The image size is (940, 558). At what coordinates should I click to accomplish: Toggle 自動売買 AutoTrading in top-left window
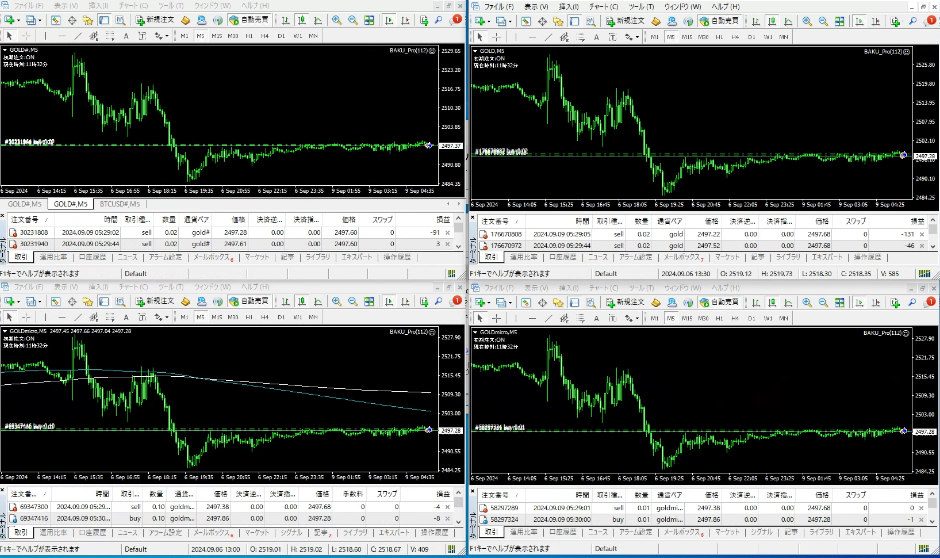coord(251,20)
